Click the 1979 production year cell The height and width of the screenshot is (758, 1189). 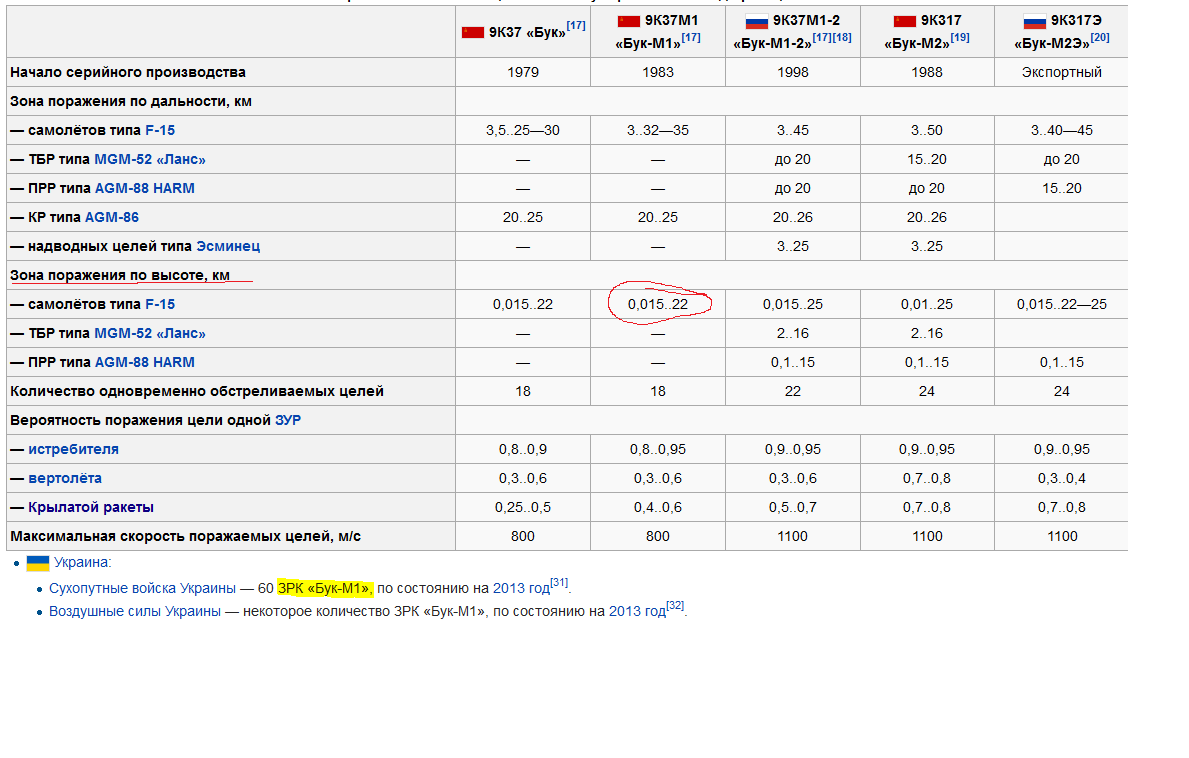(522, 72)
